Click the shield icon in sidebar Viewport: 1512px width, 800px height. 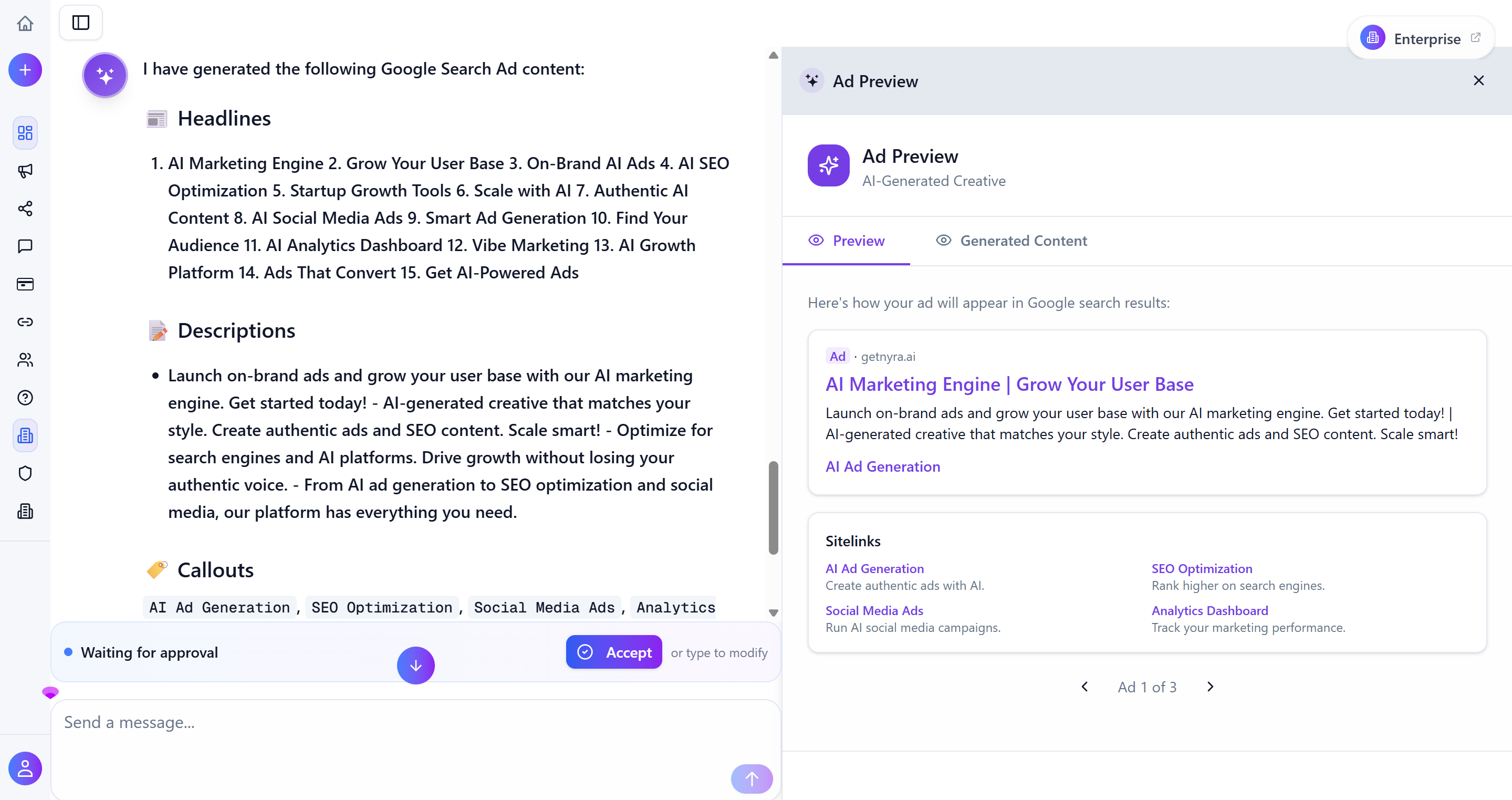25,473
